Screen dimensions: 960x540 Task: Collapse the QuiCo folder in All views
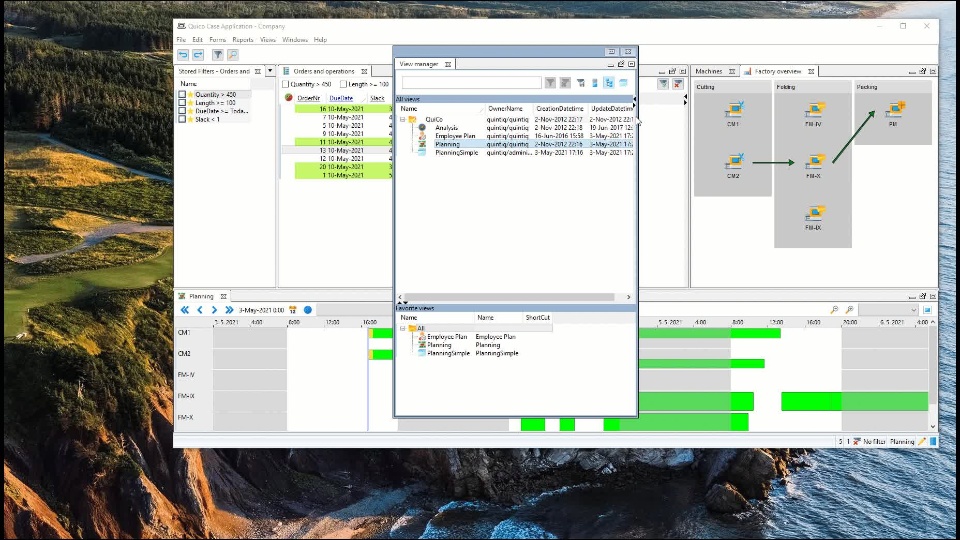(x=403, y=119)
